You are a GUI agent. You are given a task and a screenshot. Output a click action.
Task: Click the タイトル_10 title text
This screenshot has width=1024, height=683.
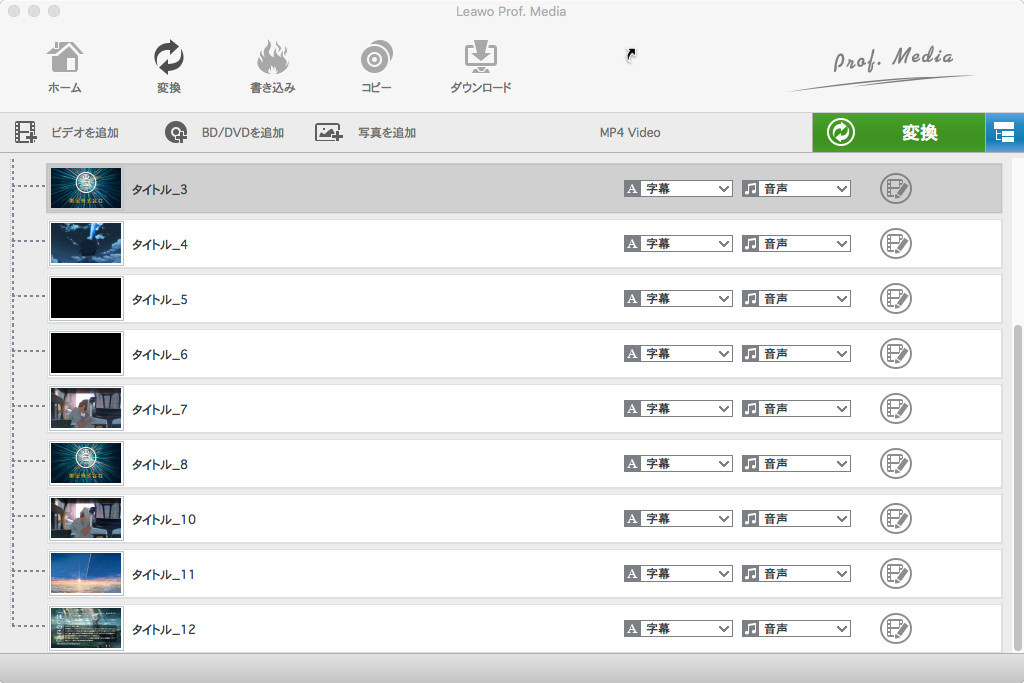pyautogui.click(x=164, y=519)
